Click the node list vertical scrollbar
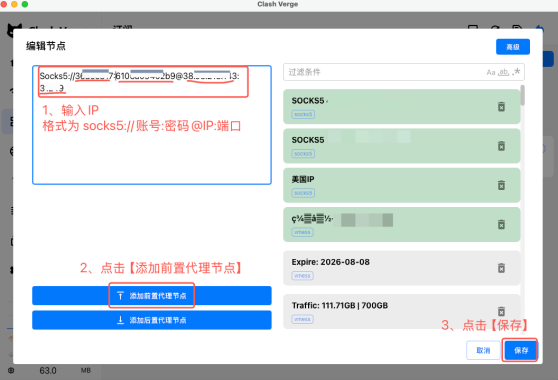 tap(522, 95)
